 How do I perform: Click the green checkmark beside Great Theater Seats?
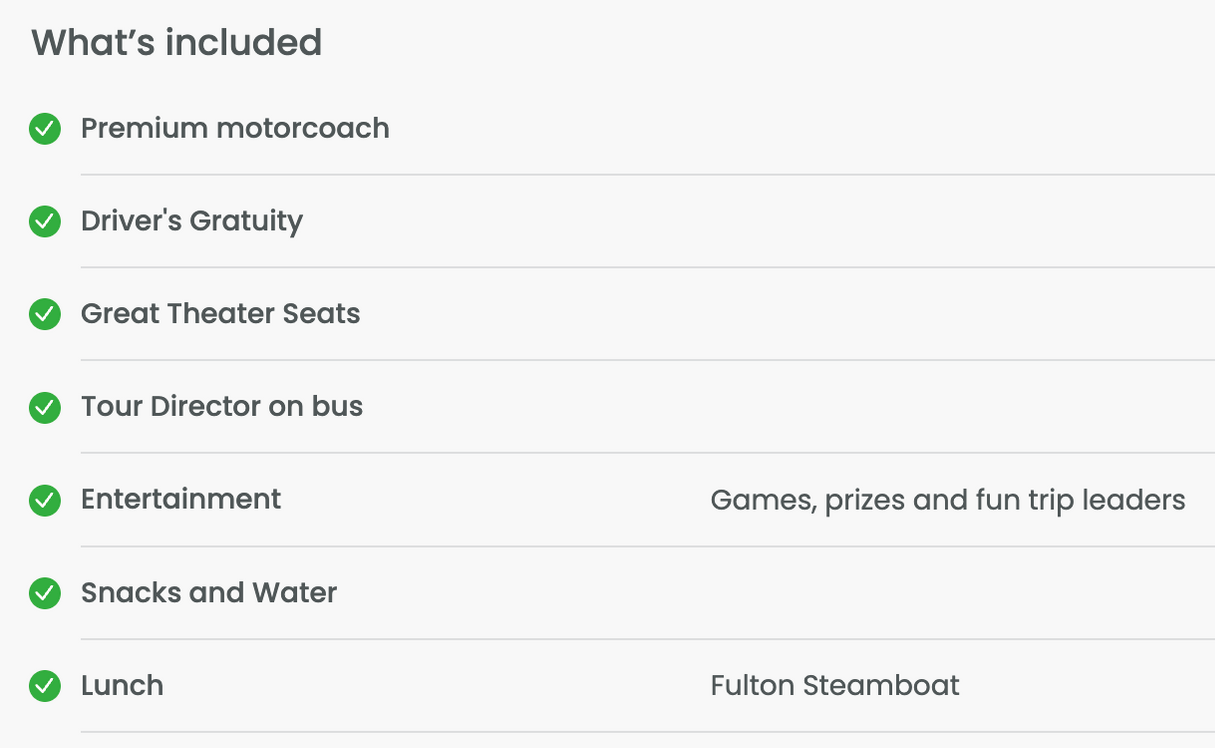coord(45,315)
